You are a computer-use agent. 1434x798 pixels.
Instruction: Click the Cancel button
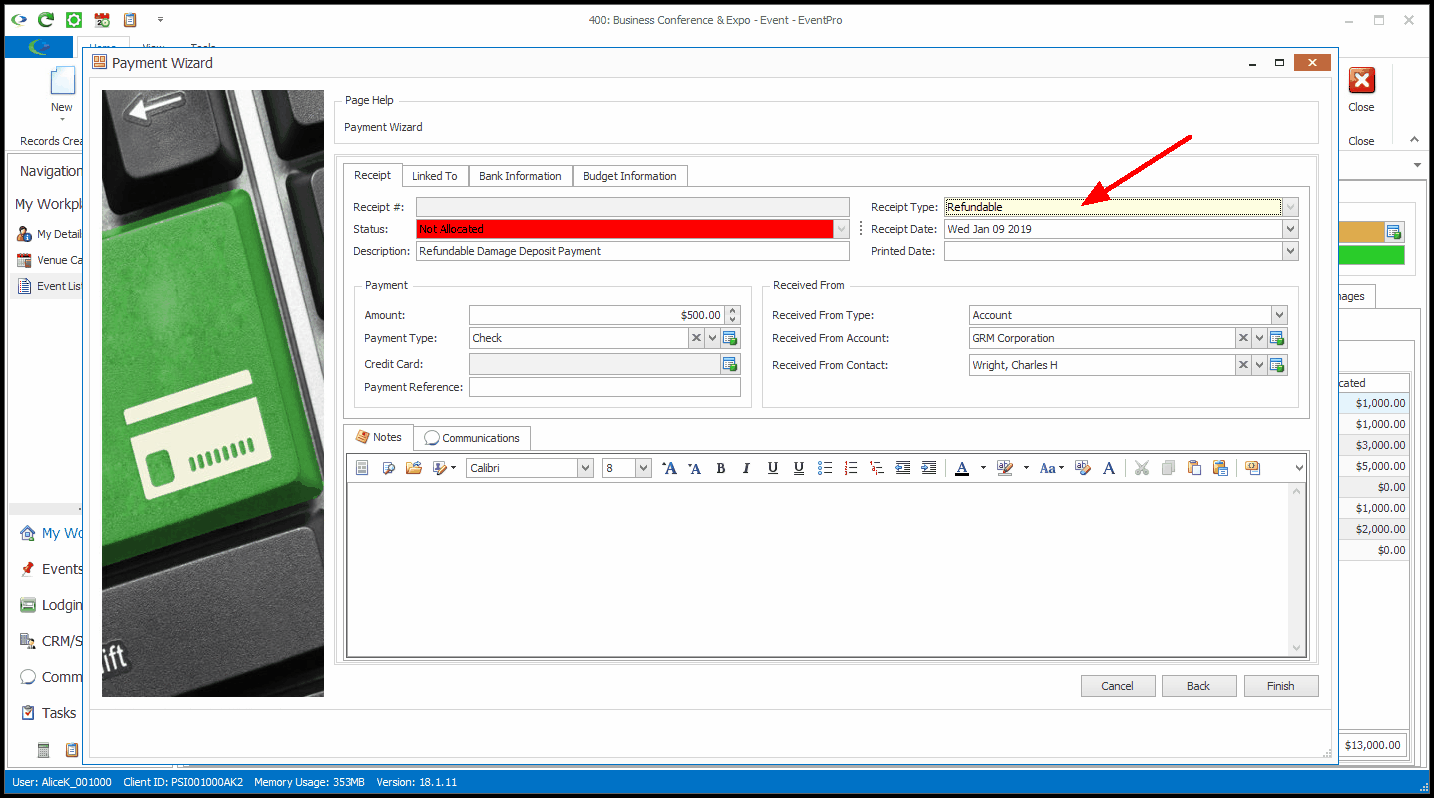pyautogui.click(x=1118, y=686)
